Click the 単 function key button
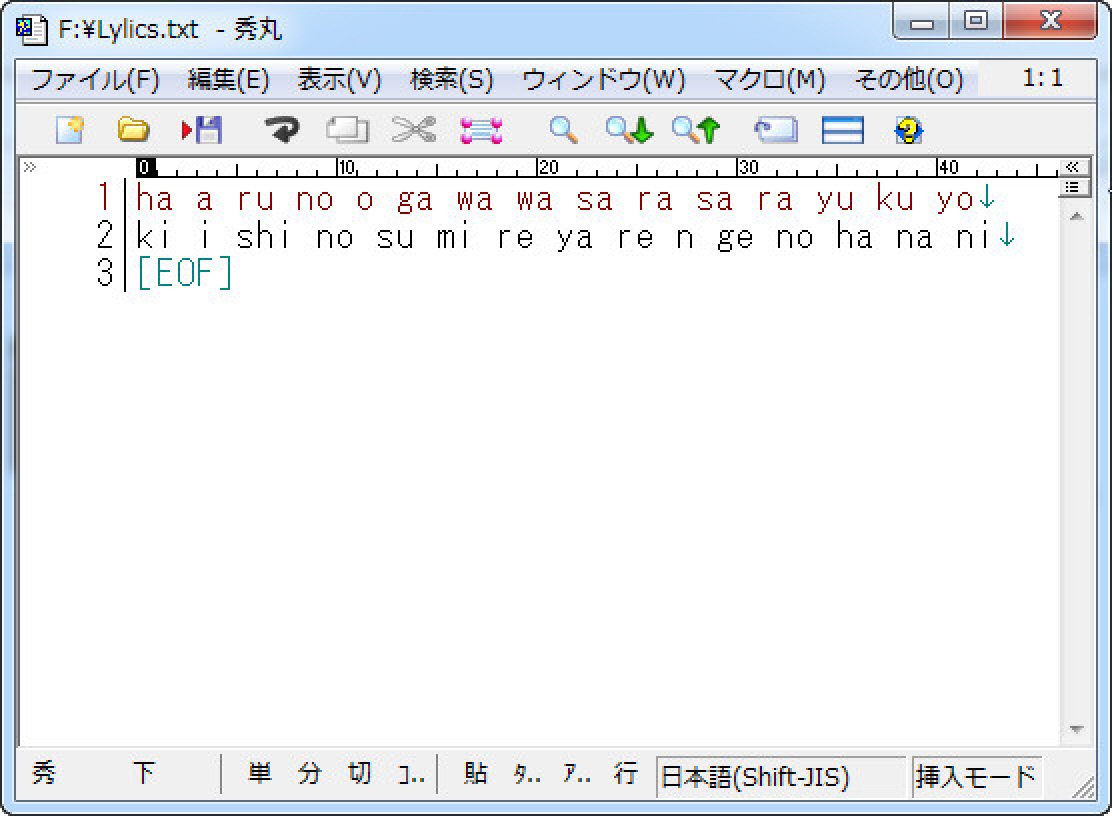 (x=260, y=773)
